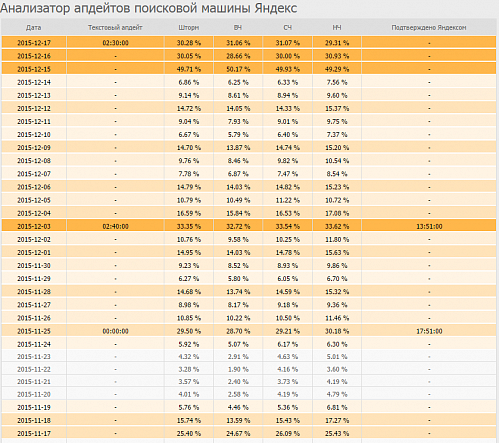499x443 pixels.
Task: Click date cell 2015-11-26
Action: [x=34, y=318]
